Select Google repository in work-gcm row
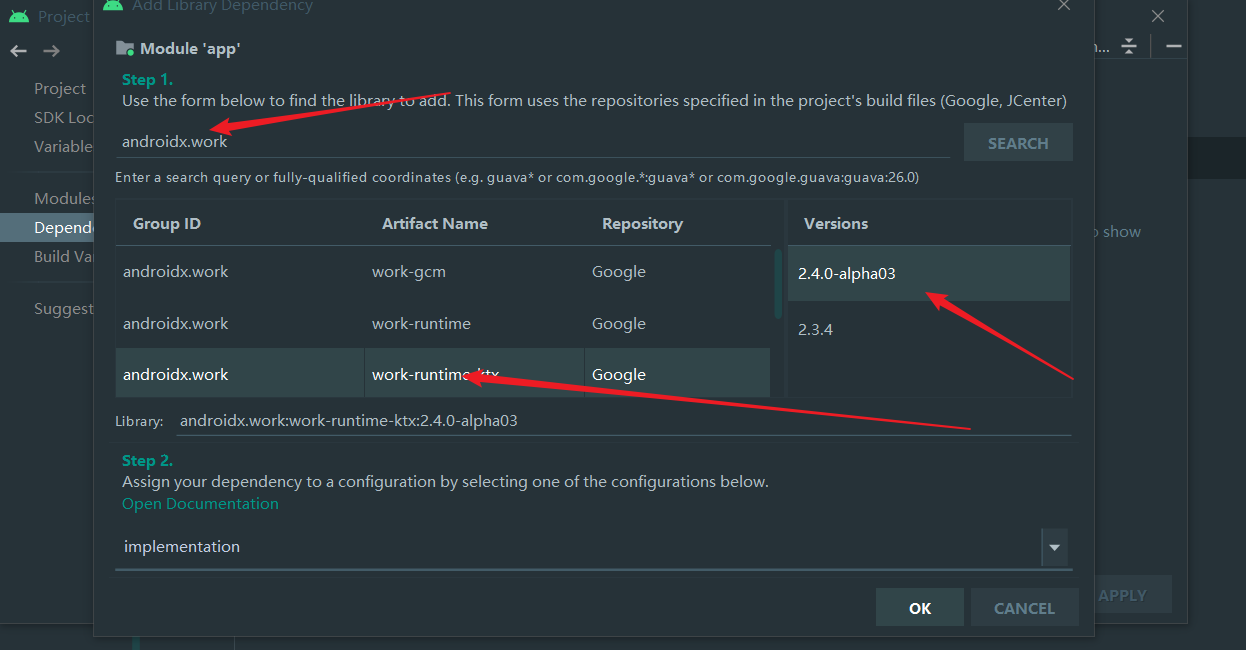Screen dimensions: 1246x650 pyautogui.click(x=619, y=272)
